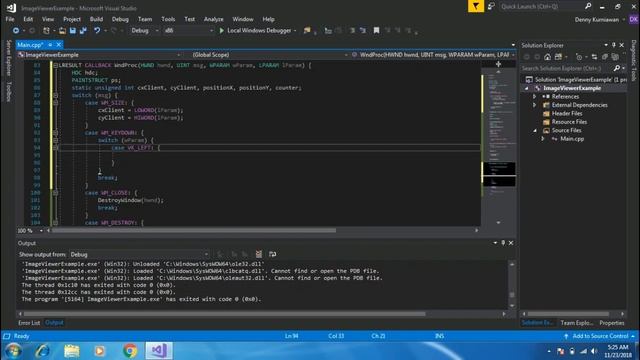Click Add to Source Control
The height and width of the screenshot is (360, 640).
point(600,336)
